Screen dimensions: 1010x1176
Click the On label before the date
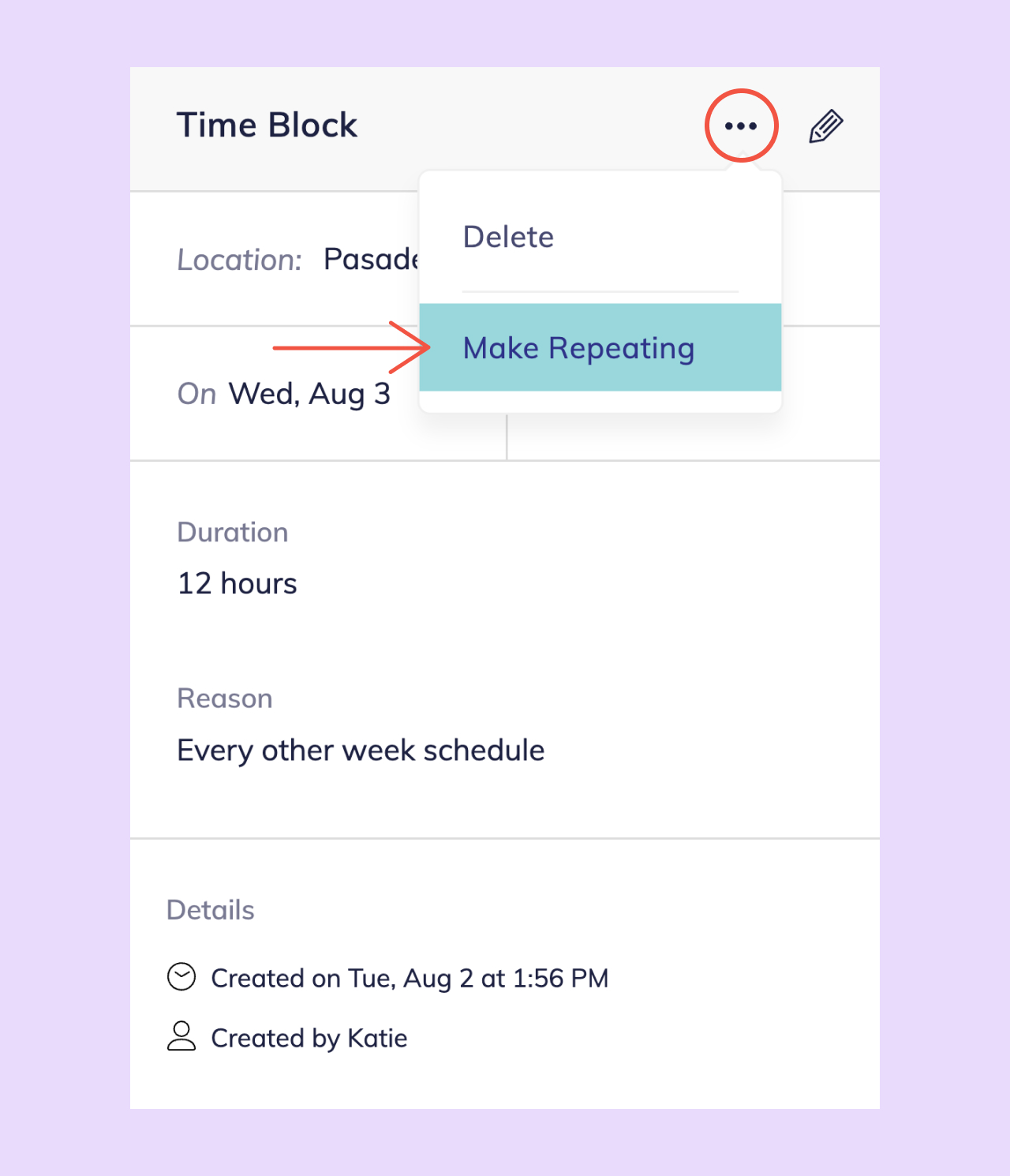tap(196, 394)
